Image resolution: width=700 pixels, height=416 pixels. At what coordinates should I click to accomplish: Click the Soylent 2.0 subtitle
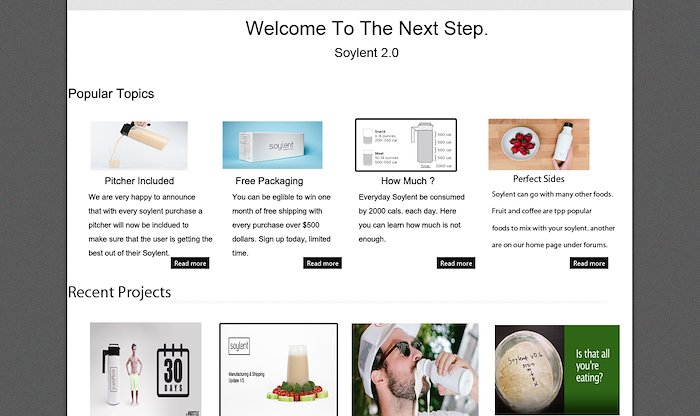[367, 53]
